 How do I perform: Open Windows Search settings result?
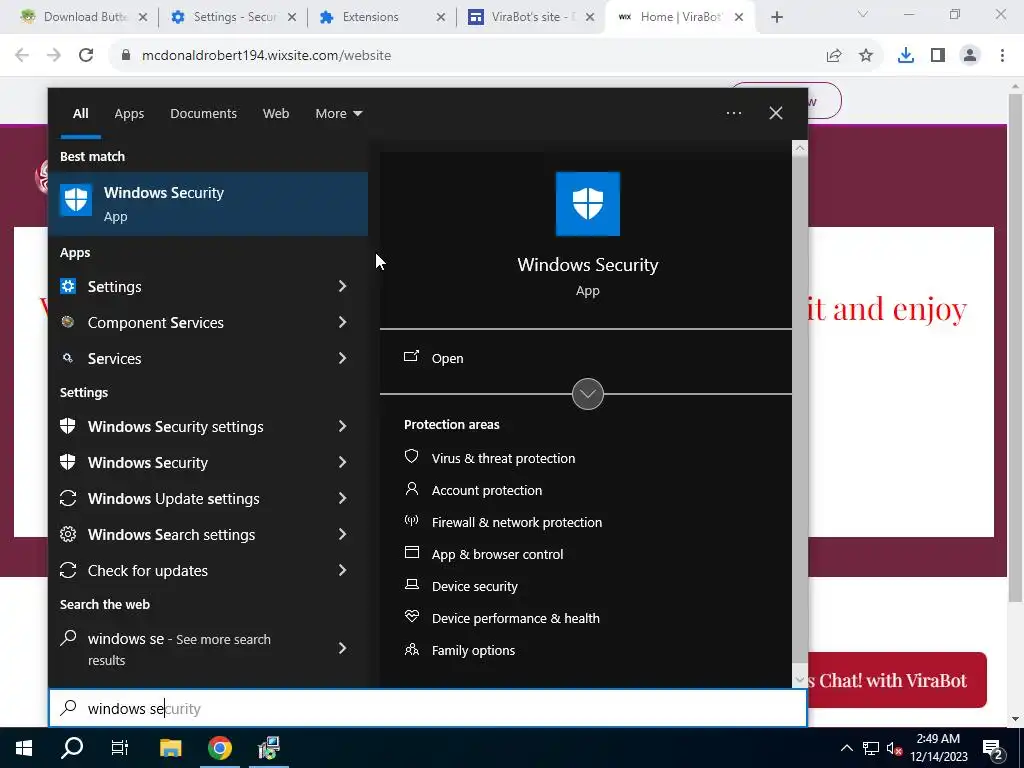(x=189, y=534)
